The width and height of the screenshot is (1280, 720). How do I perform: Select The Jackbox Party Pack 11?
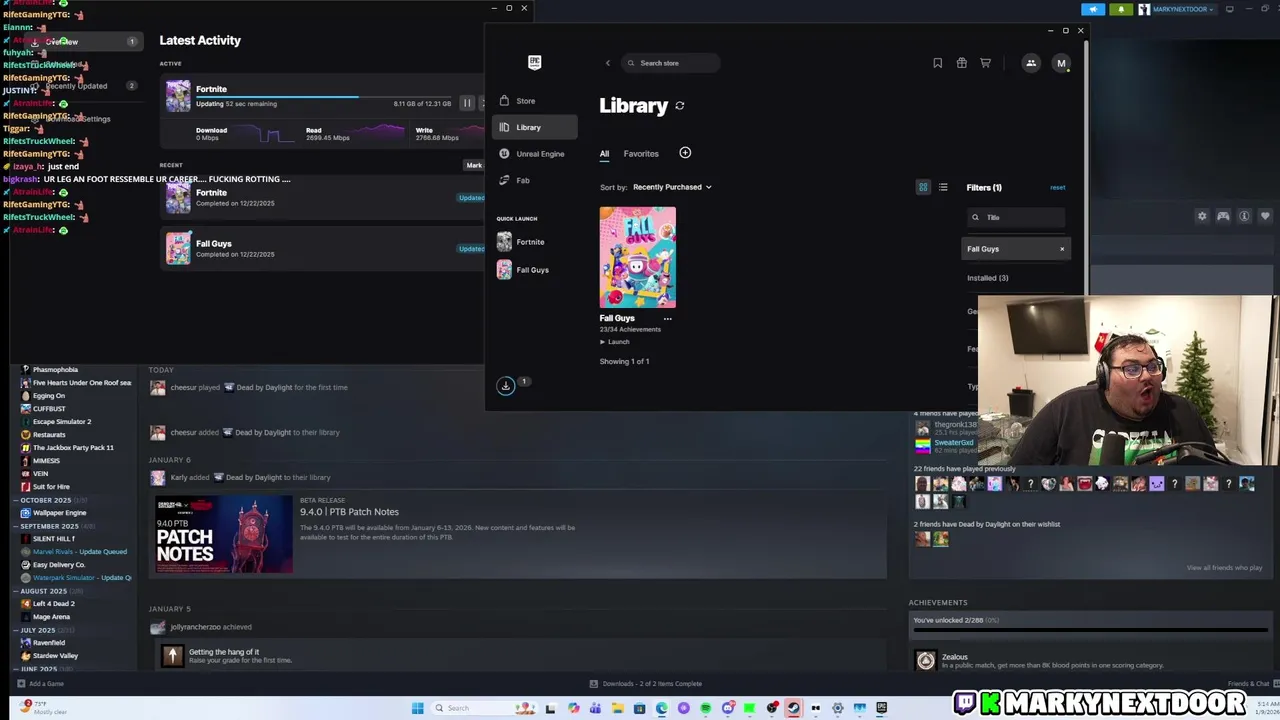(73, 448)
